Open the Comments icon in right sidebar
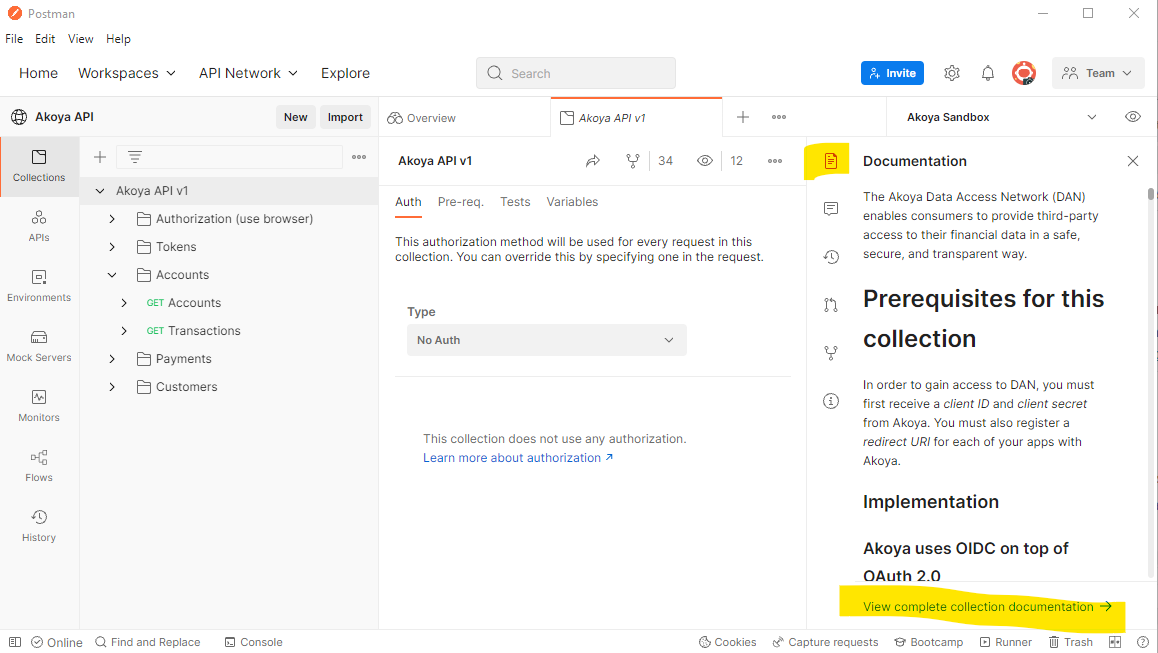This screenshot has height=653, width=1158. point(831,209)
